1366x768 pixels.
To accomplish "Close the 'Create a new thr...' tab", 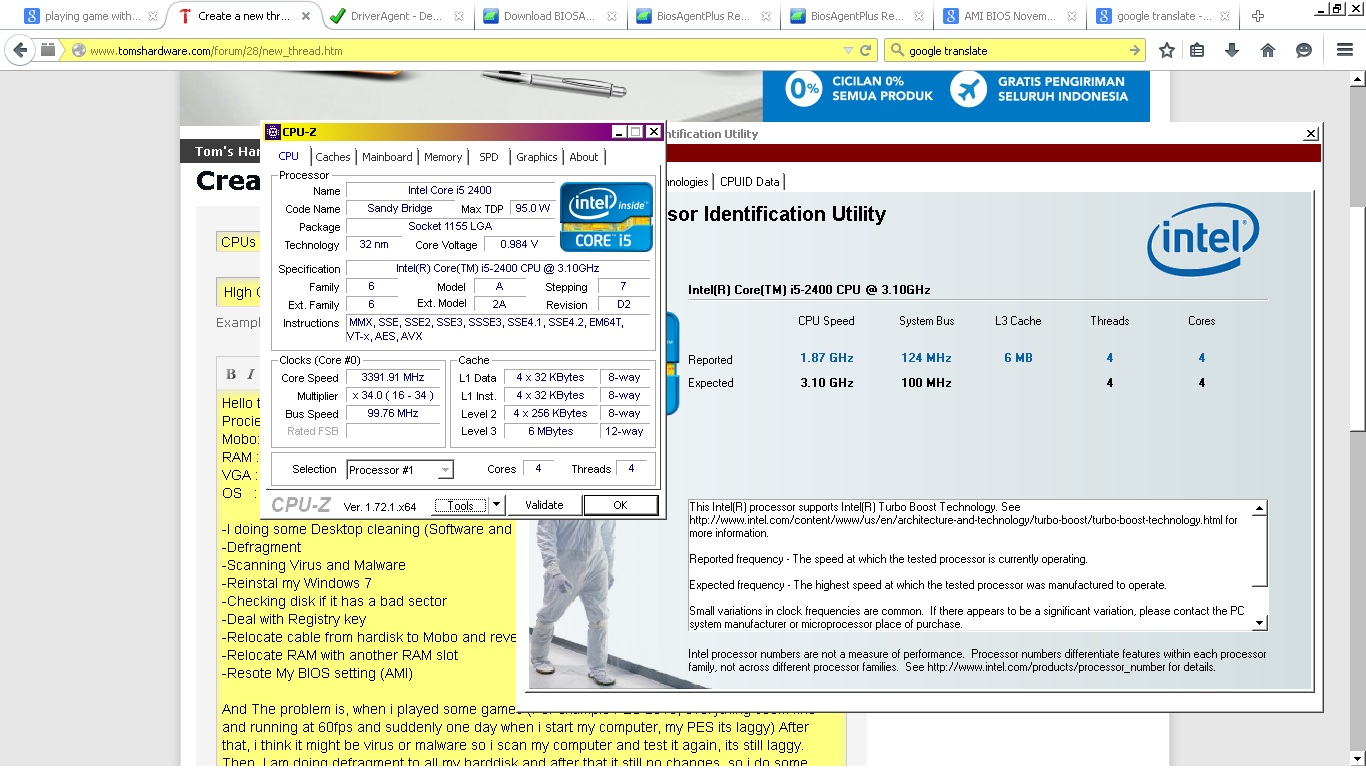I will (305, 16).
